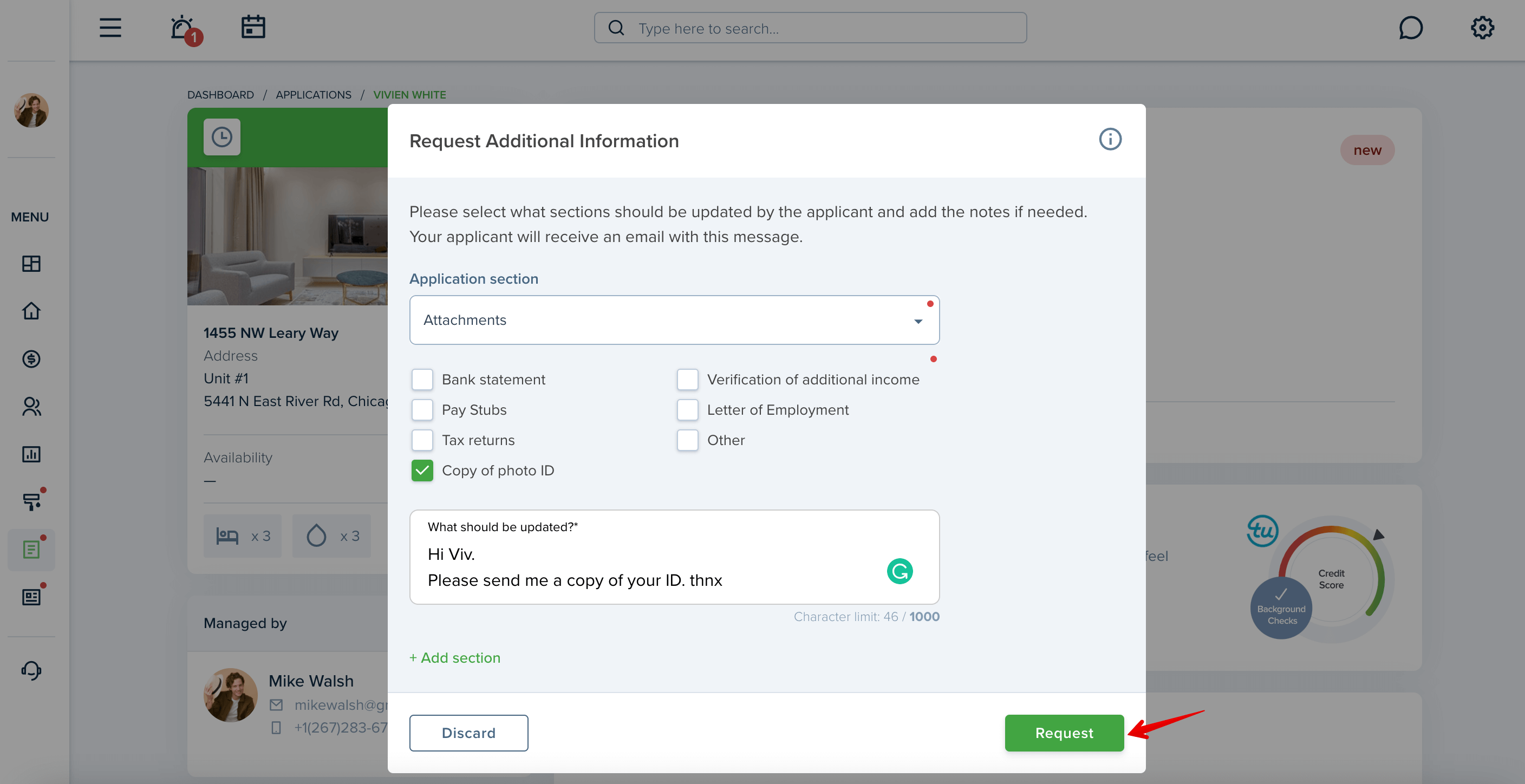Click + Add section link
Viewport: 1525px width, 784px height.
[x=455, y=658]
